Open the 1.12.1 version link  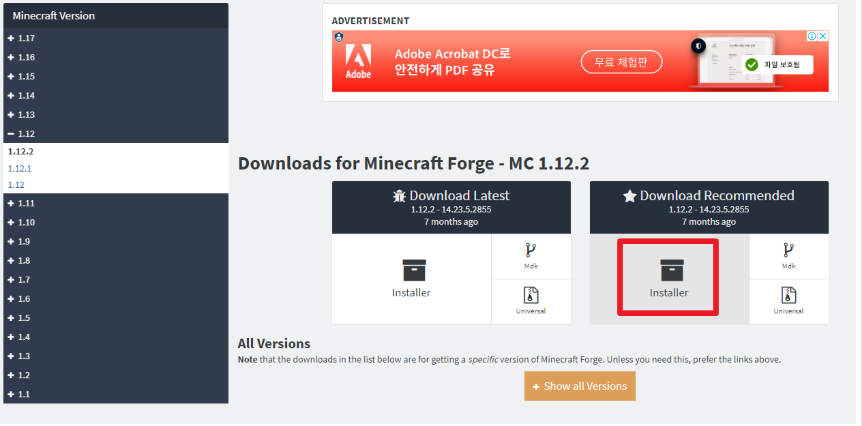click(x=20, y=169)
